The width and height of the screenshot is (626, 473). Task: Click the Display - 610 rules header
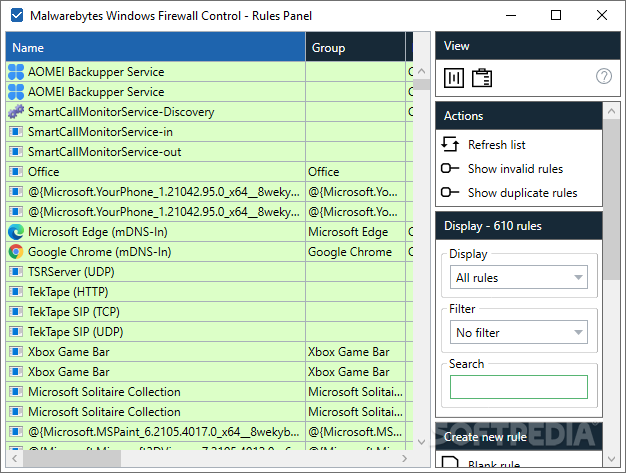tap(519, 226)
